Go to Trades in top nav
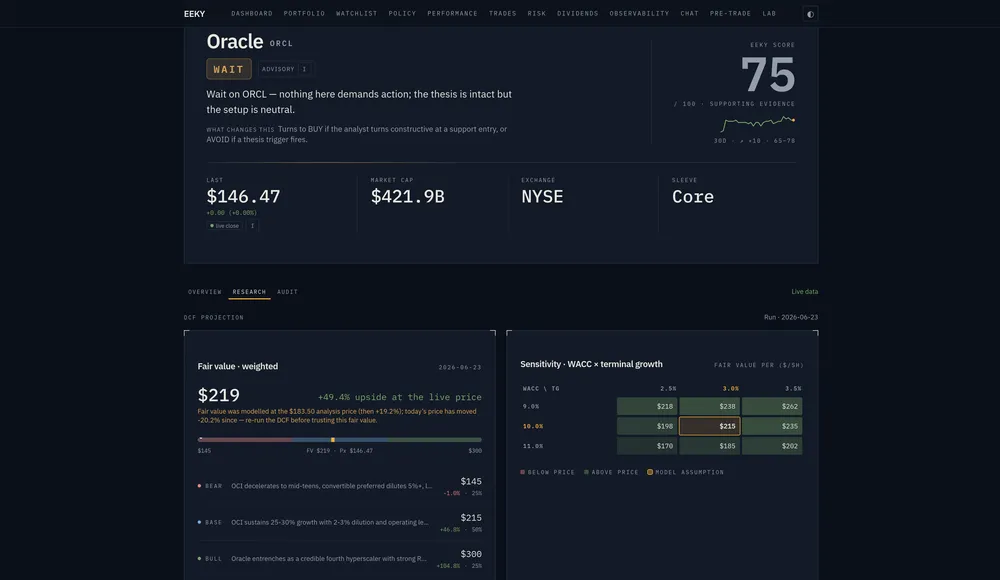 (503, 13)
